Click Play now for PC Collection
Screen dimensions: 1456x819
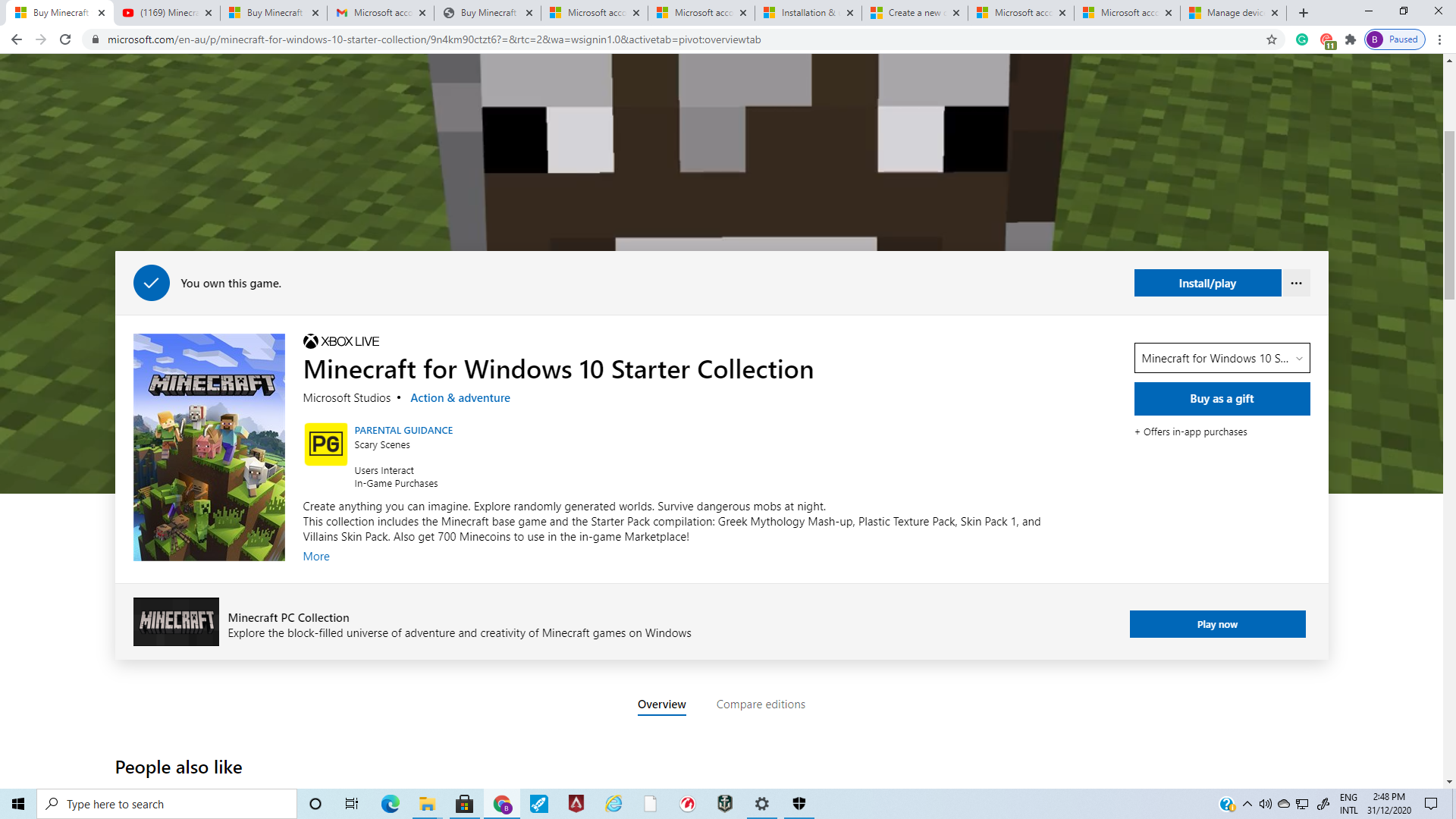(x=1217, y=624)
